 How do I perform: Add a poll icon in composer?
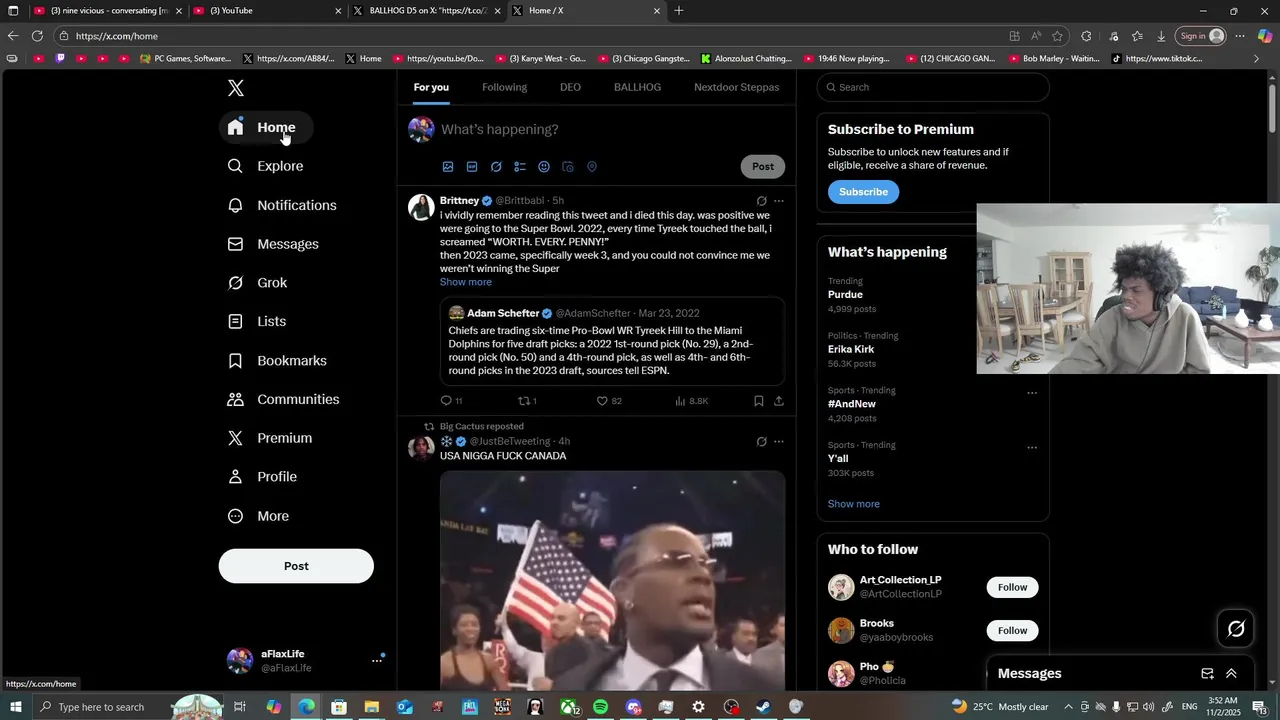[520, 167]
